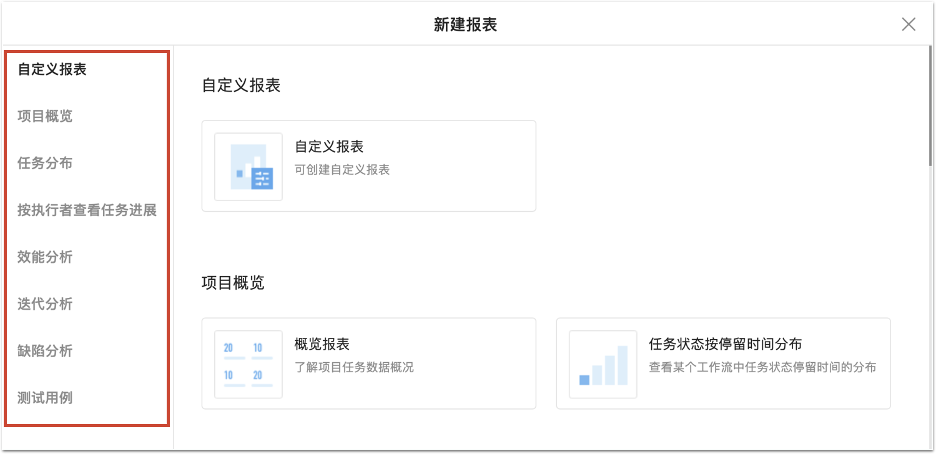
Task: Choose the 自定义报表 card title
Action: [329, 146]
